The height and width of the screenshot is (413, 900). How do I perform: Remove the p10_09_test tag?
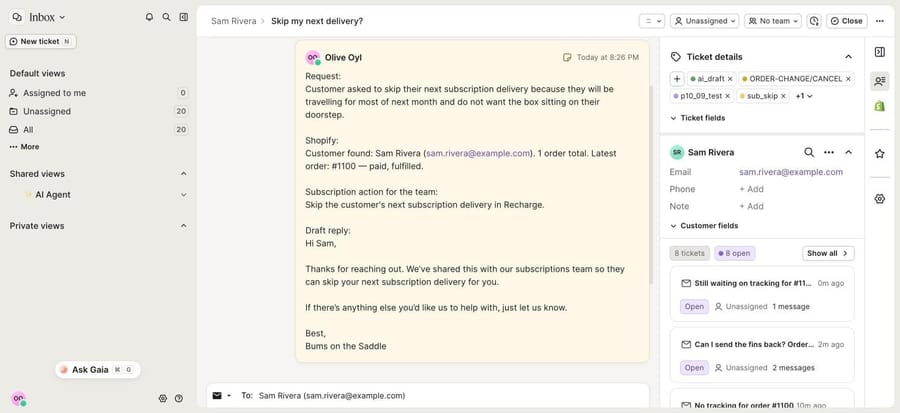point(727,96)
